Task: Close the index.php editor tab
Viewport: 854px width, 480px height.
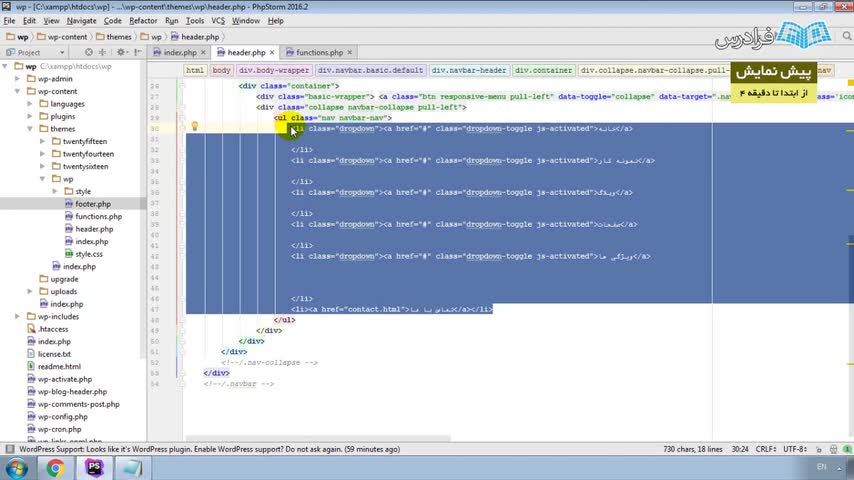Action: [x=203, y=52]
